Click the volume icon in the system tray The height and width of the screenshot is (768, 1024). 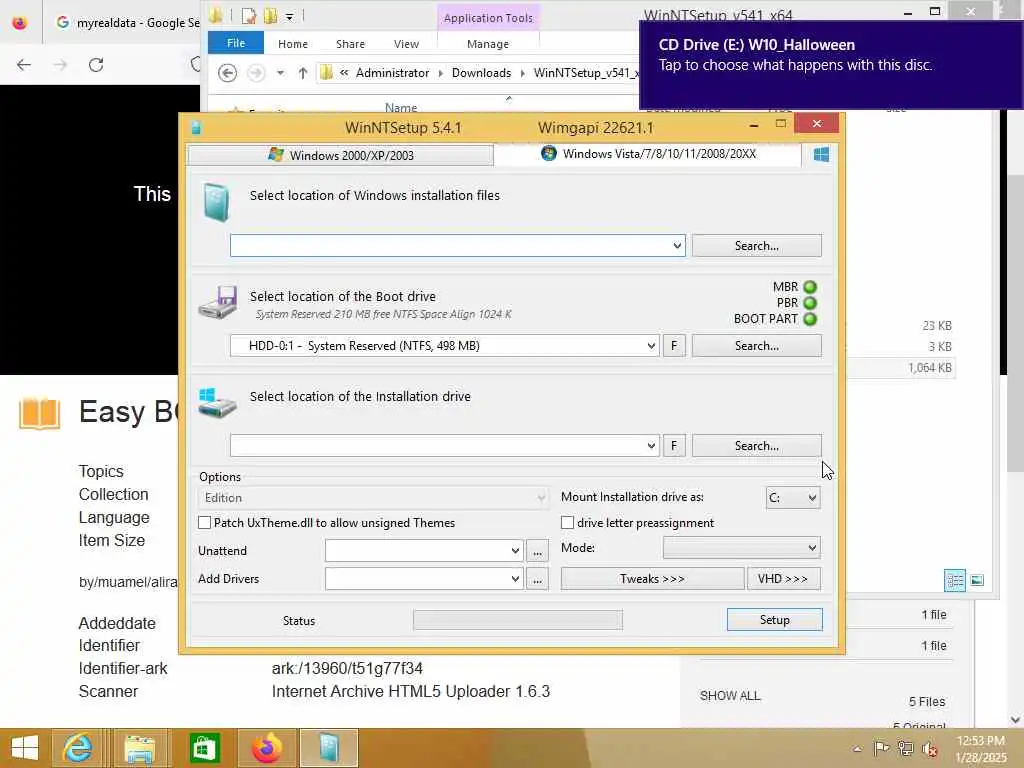pos(929,748)
